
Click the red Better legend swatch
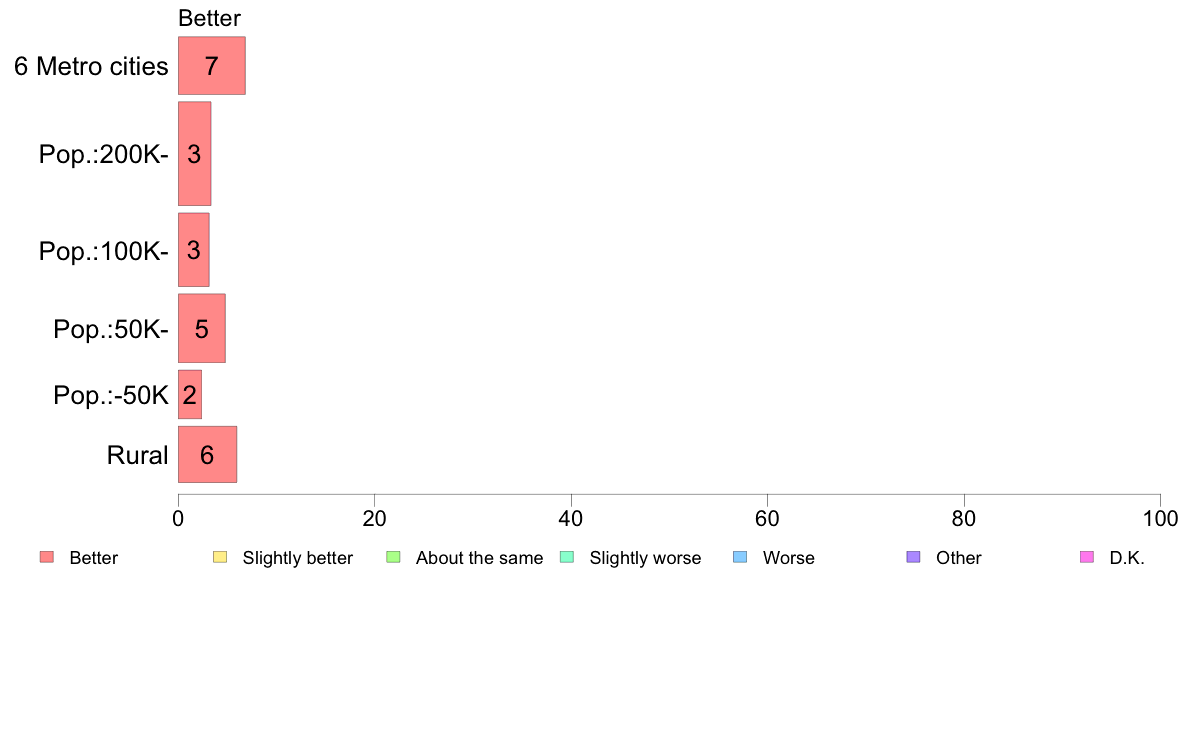47,557
